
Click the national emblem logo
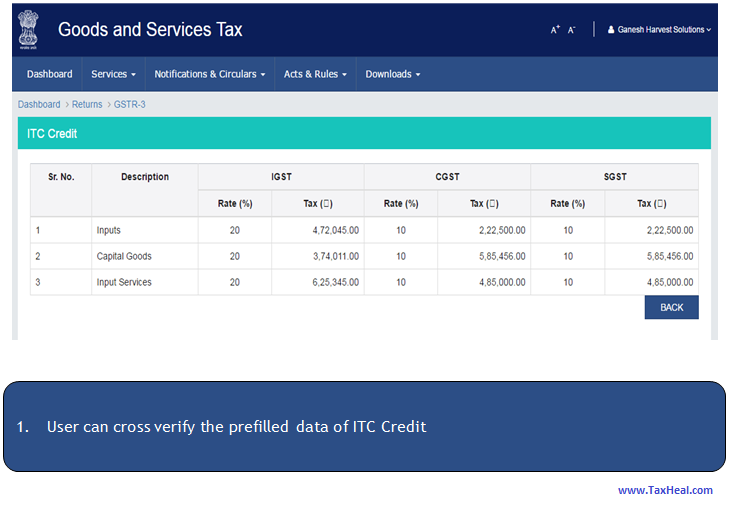(x=27, y=30)
